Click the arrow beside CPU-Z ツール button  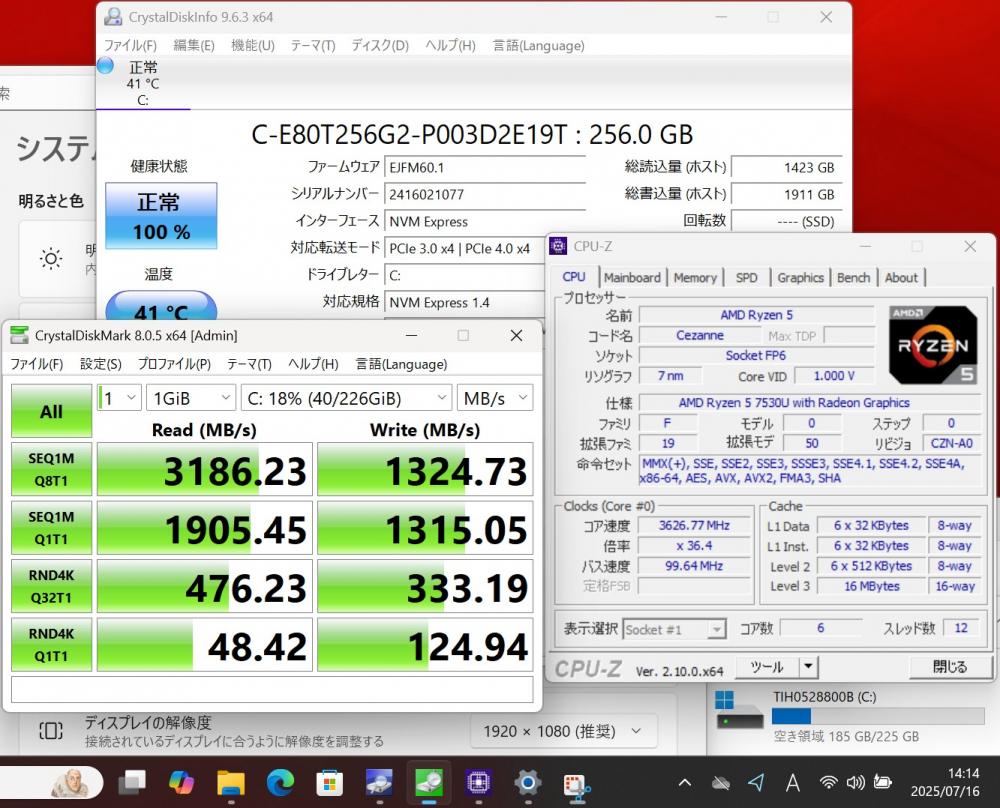click(808, 667)
